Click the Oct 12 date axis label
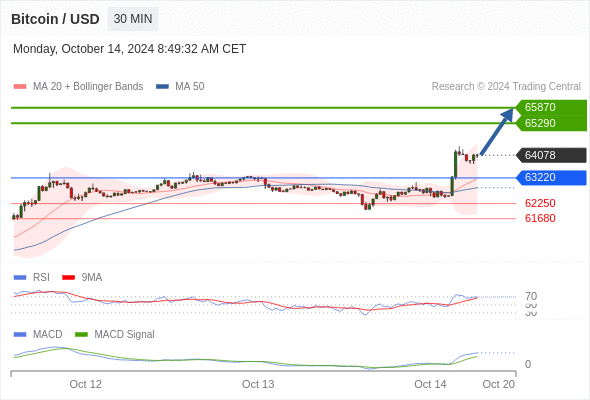Image resolution: width=590 pixels, height=400 pixels. point(85,384)
